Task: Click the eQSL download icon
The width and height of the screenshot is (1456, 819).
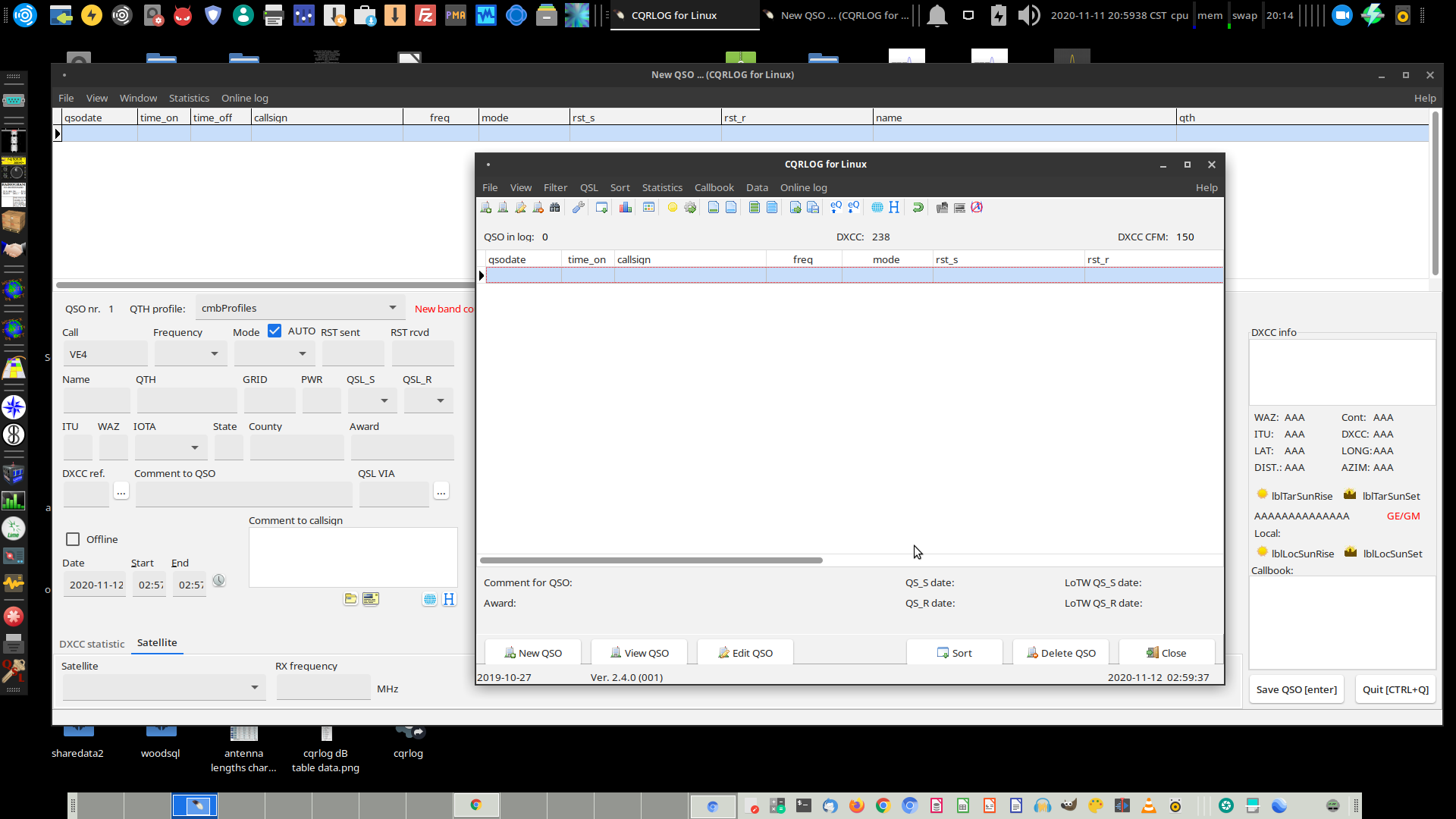Action: click(x=854, y=207)
